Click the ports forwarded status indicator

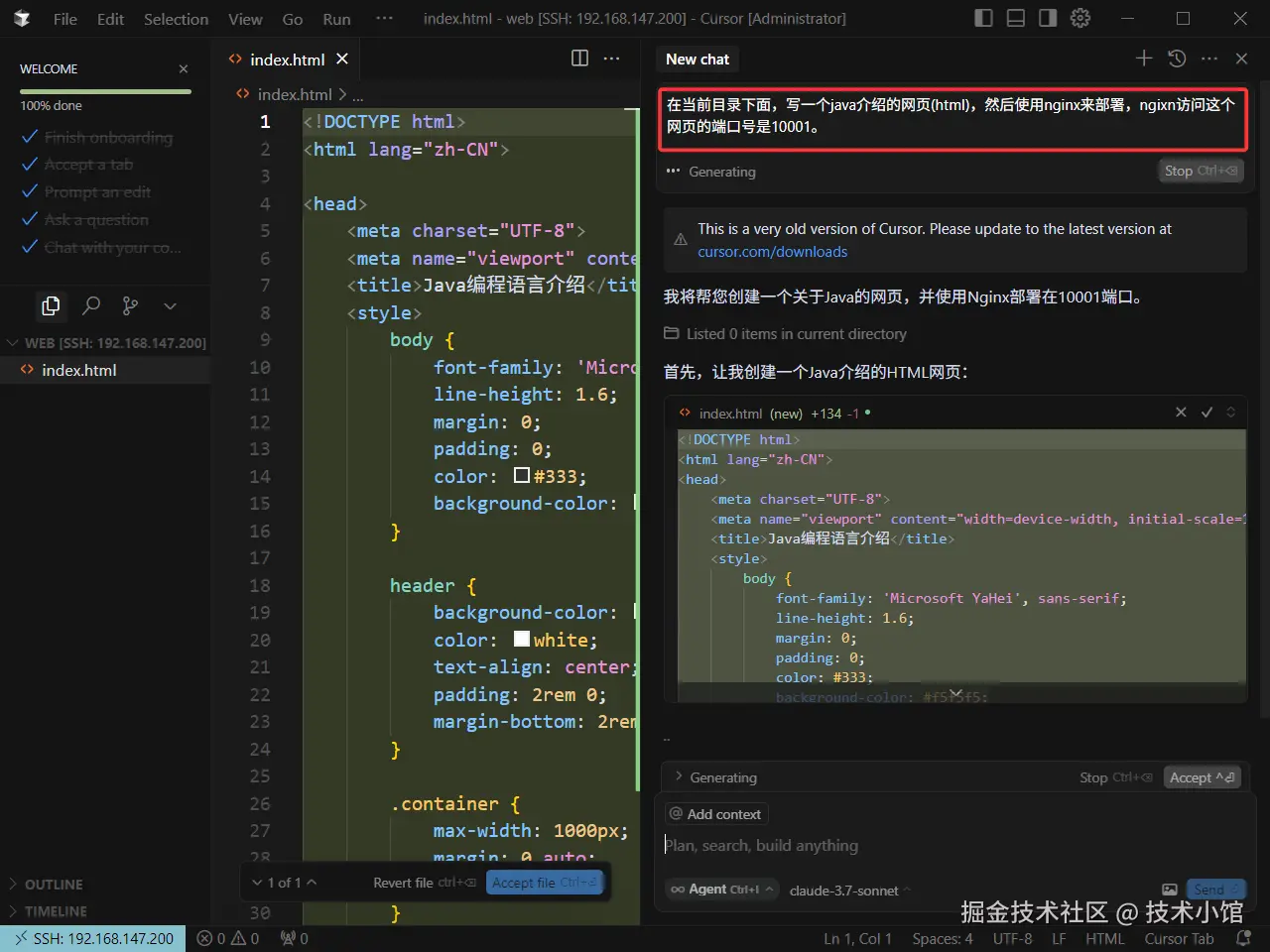pos(295,938)
